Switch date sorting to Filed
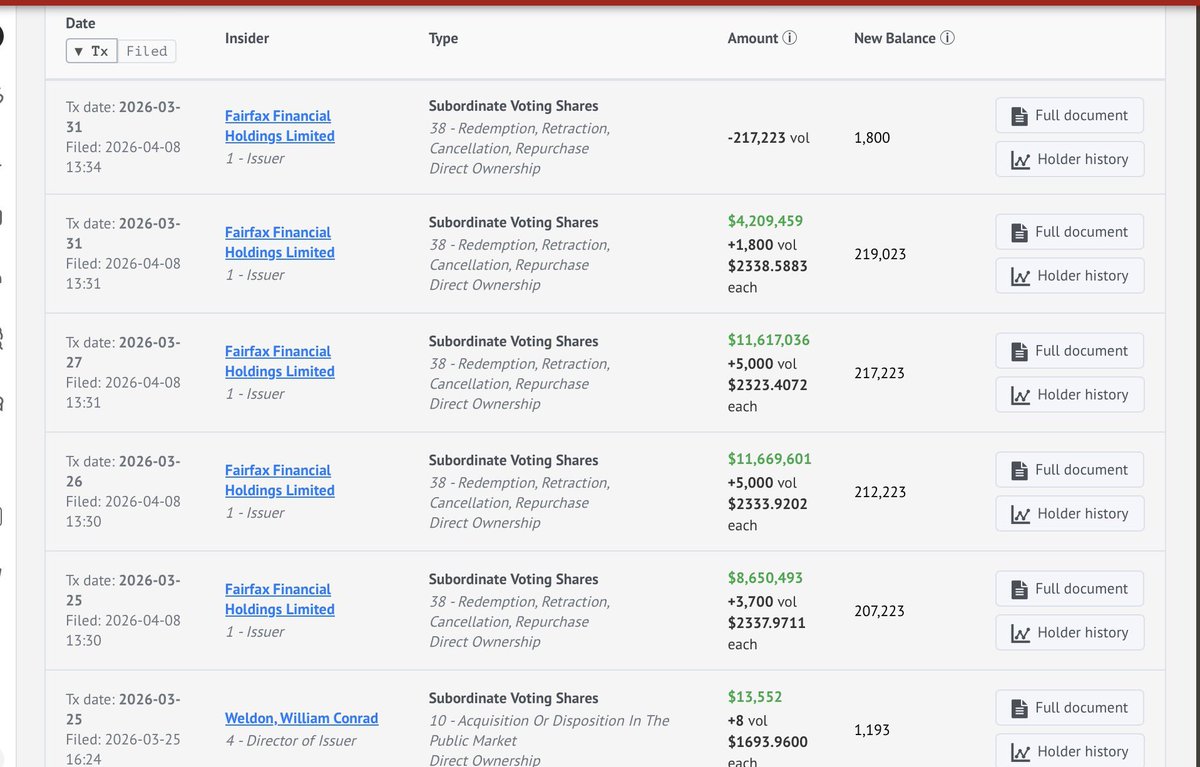The image size is (1200, 767). (x=147, y=51)
